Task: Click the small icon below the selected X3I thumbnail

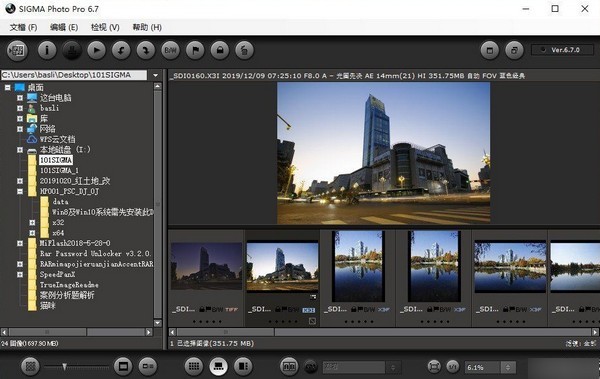Action: tap(312, 322)
